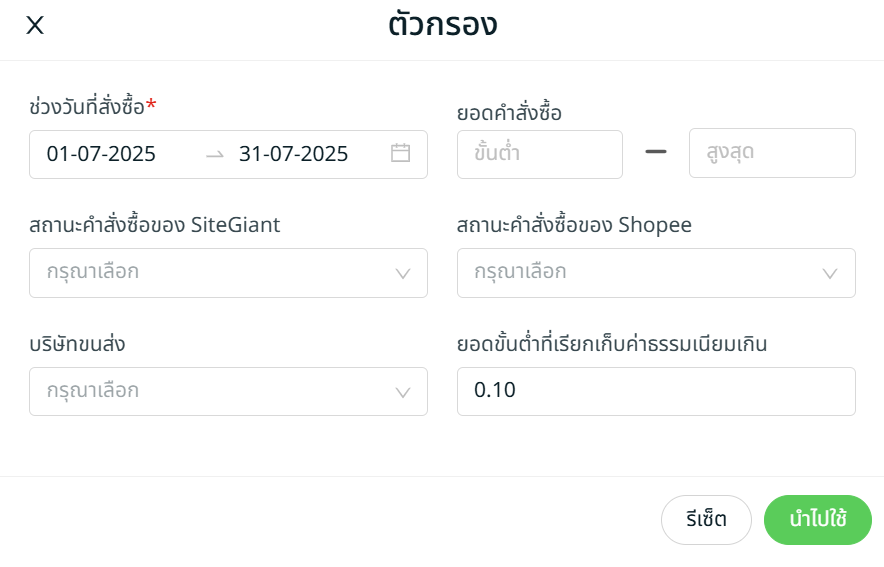Click the Shopee status dropdown chevron
This screenshot has height=567, width=884.
point(831,273)
